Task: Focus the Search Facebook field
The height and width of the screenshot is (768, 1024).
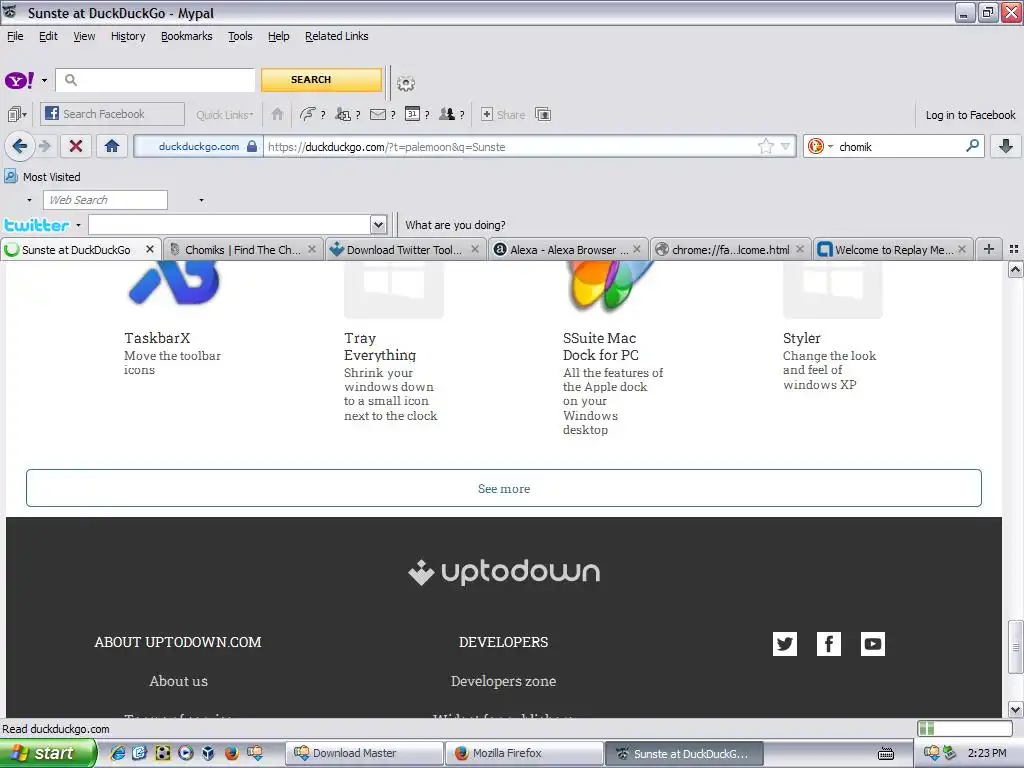Action: point(112,114)
